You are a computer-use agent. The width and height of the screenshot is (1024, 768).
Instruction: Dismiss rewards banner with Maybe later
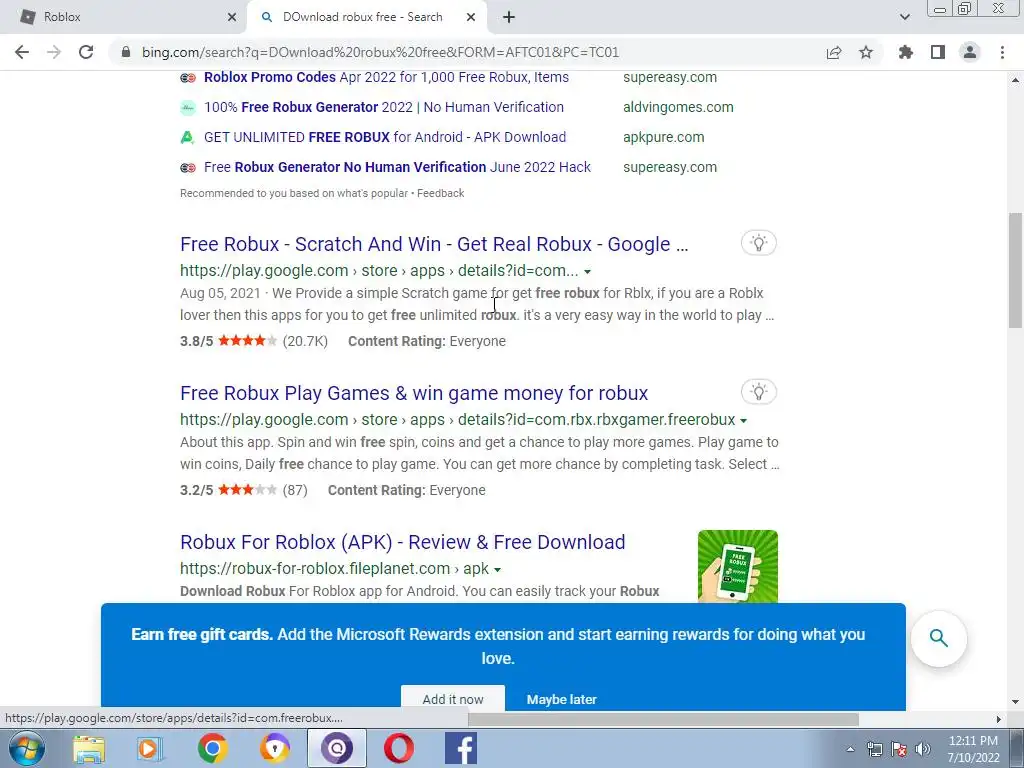[x=562, y=699]
